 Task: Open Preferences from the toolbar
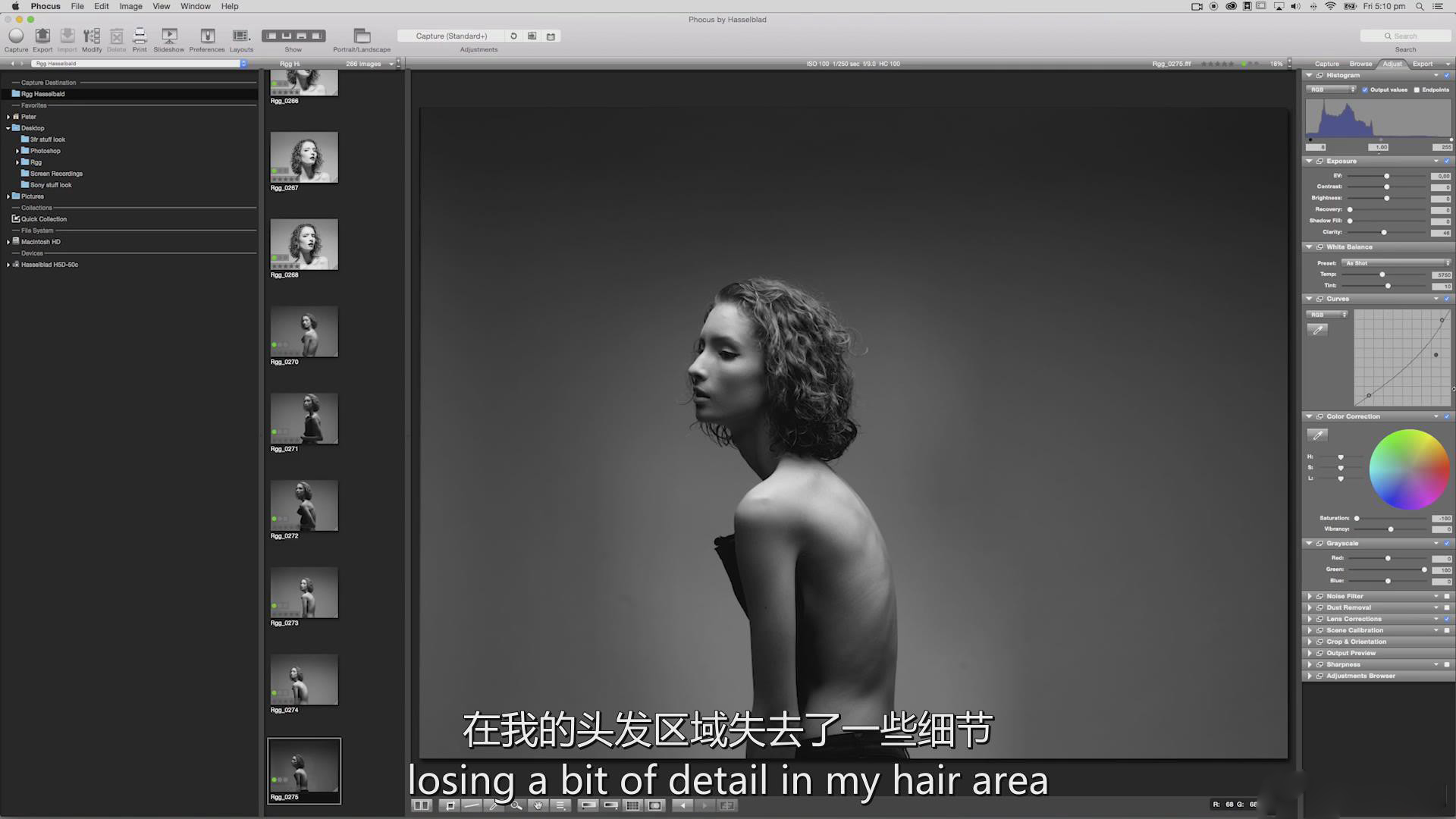point(207,36)
